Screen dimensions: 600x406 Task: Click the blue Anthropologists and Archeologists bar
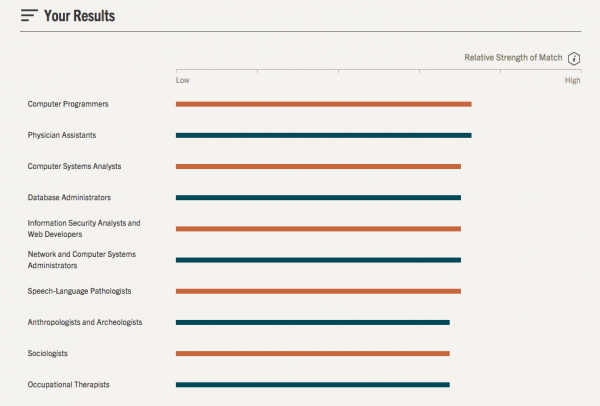pos(313,323)
